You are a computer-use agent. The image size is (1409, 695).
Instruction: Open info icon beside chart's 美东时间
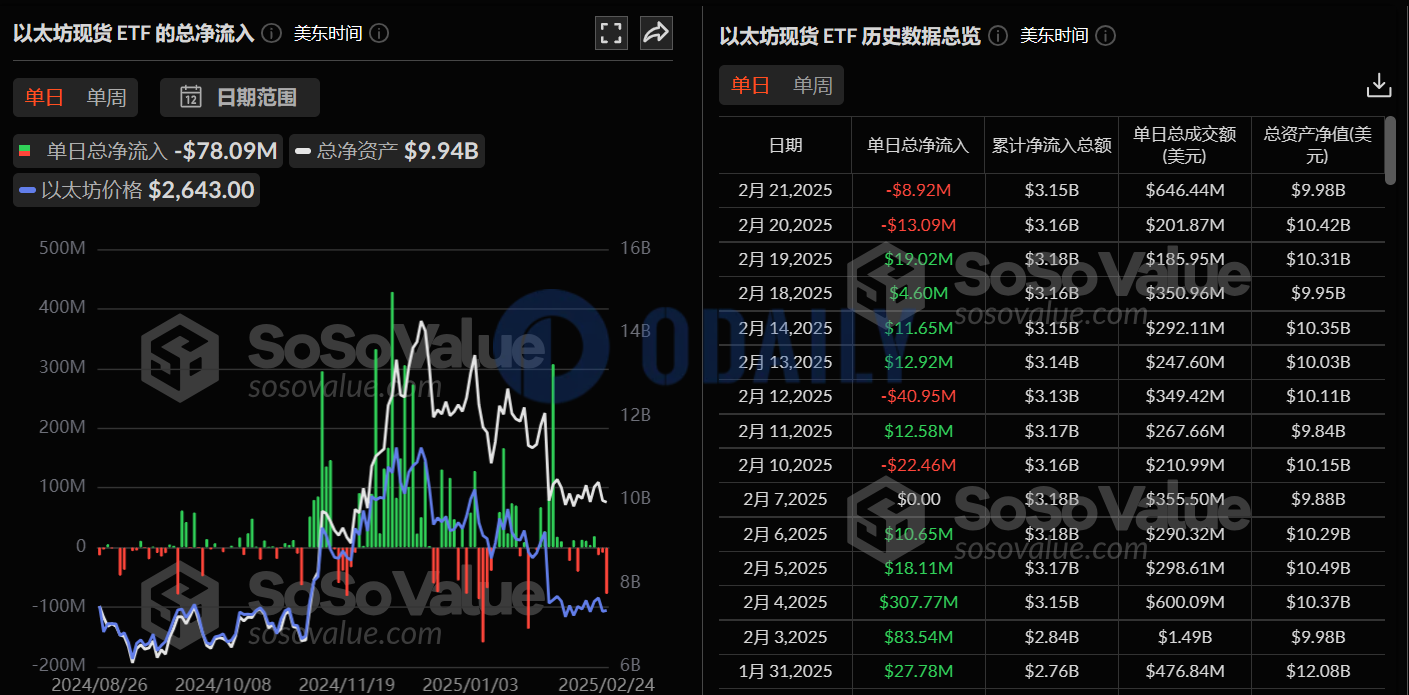pos(379,33)
